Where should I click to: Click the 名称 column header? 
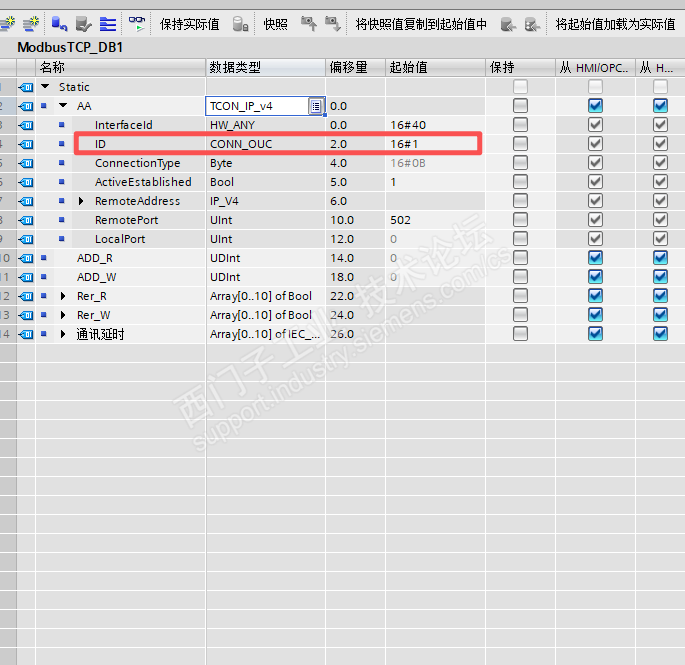[x=120, y=67]
